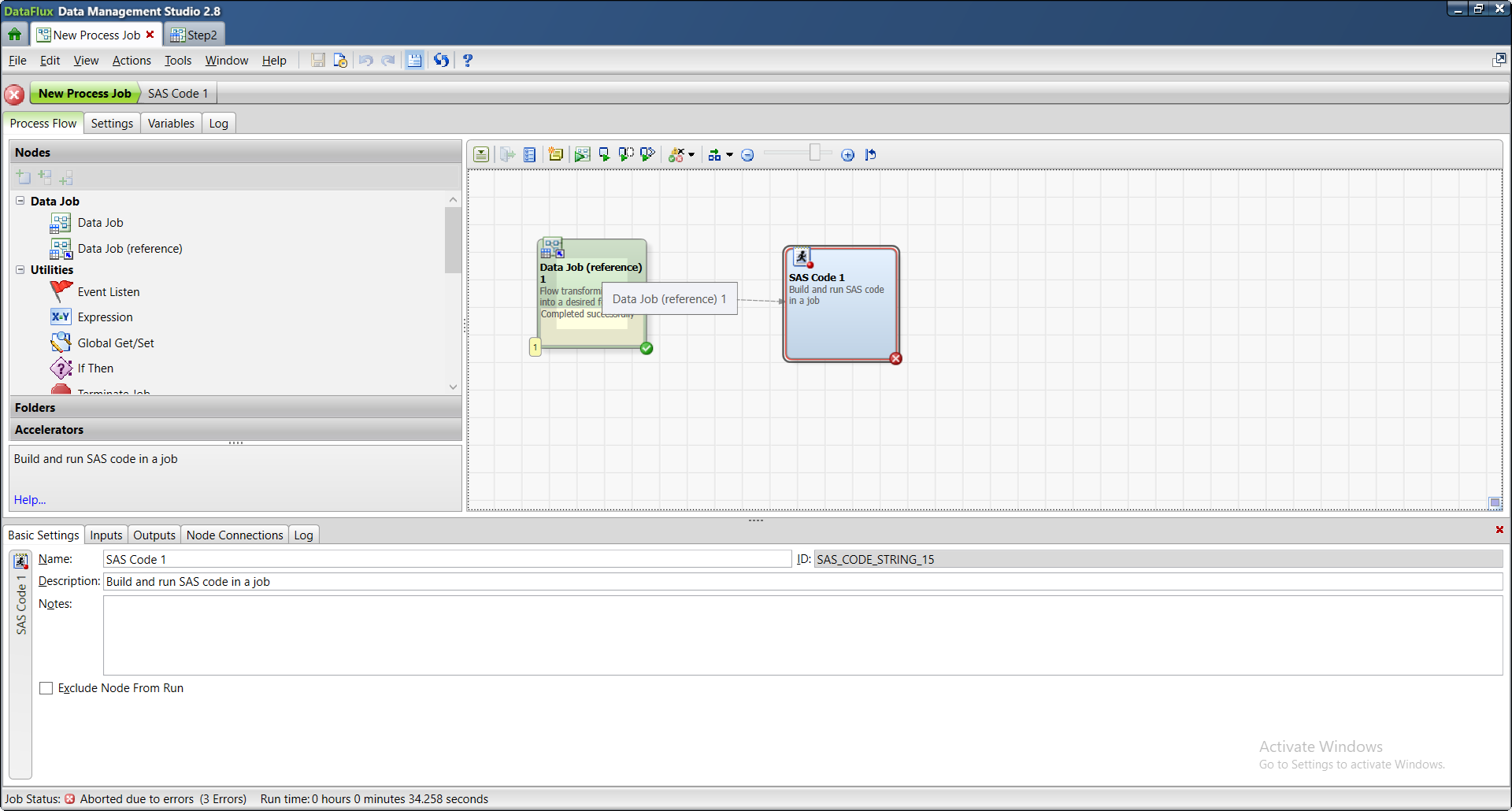Viewport: 1512px width, 811px height.
Task: Click the Run Process Job toolbar icon
Action: [582, 155]
